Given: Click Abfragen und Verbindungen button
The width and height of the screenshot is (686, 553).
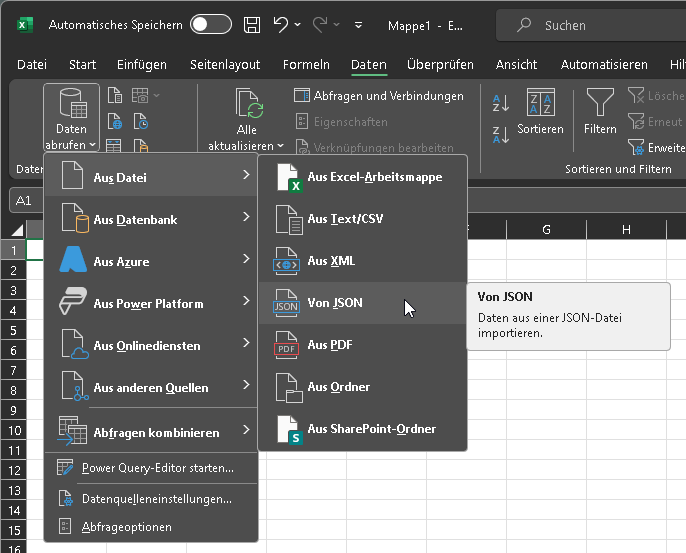Looking at the screenshot, I should (x=379, y=96).
